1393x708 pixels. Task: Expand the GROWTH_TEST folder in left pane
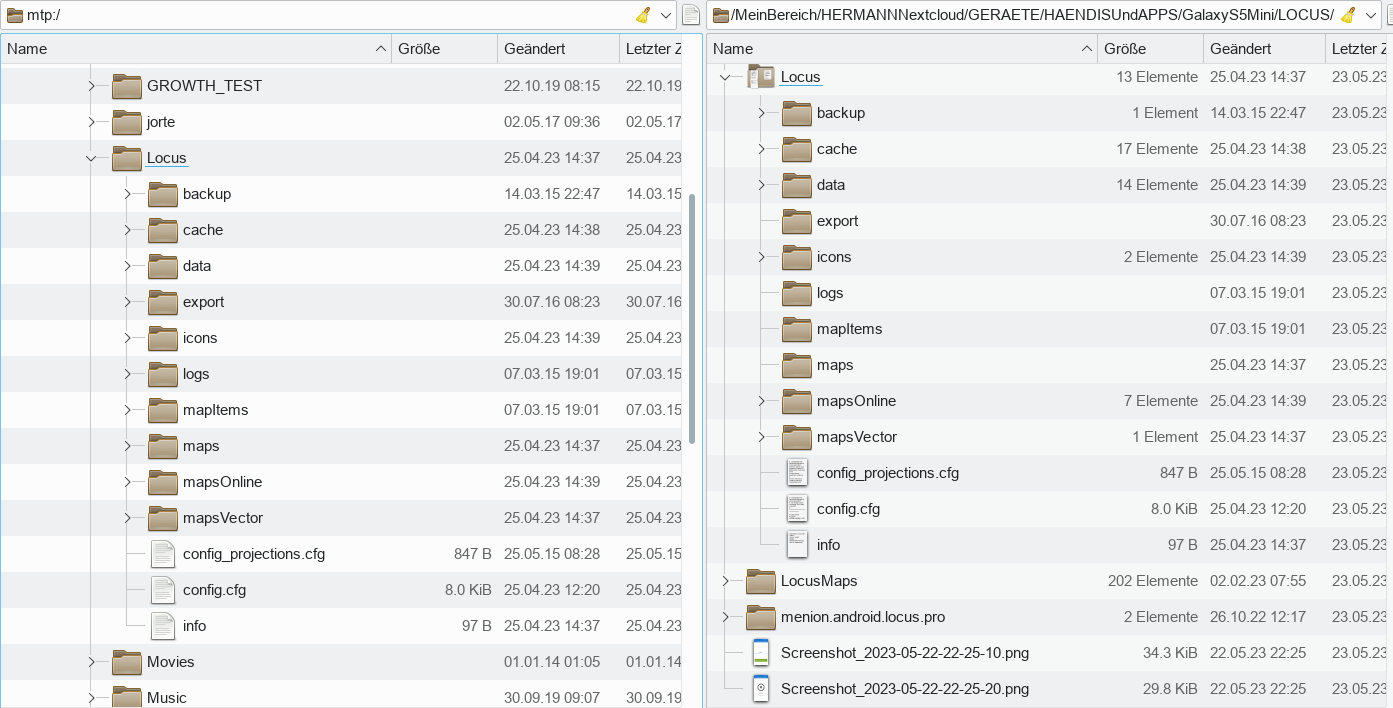coord(91,86)
